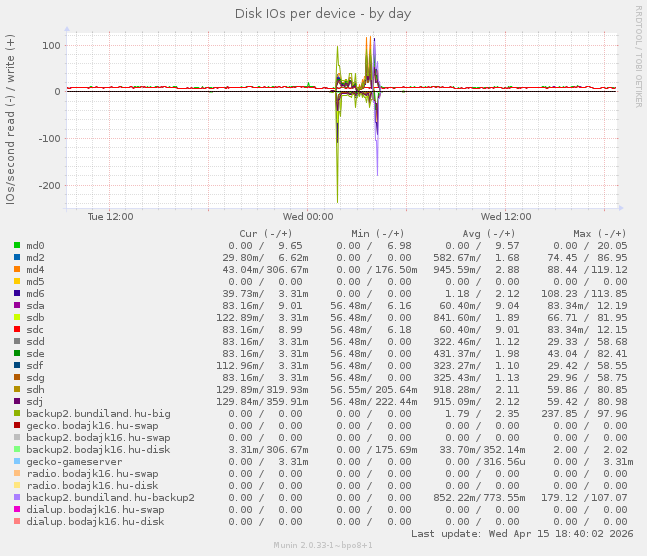The height and width of the screenshot is (556, 647).
Task: Click the 'sdb' legend label
Action: point(35,317)
